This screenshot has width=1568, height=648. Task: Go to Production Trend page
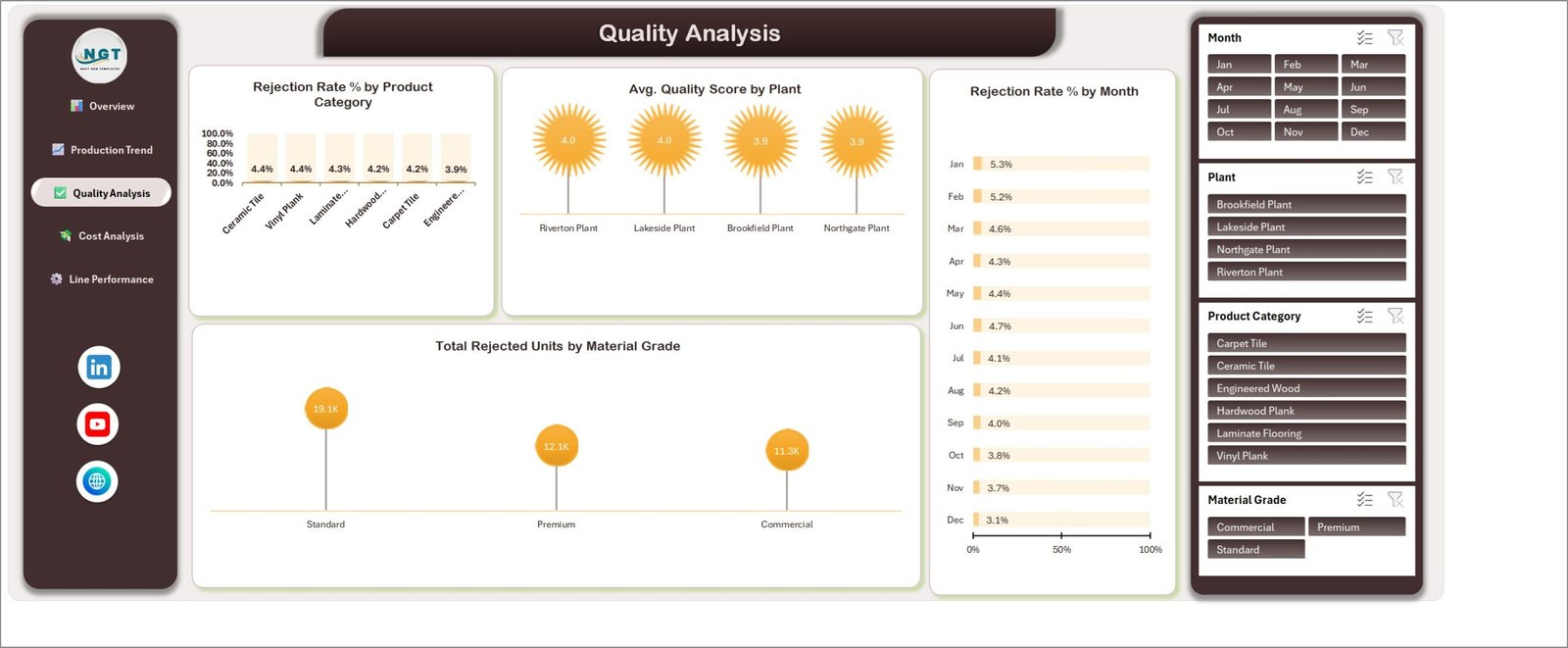(112, 150)
